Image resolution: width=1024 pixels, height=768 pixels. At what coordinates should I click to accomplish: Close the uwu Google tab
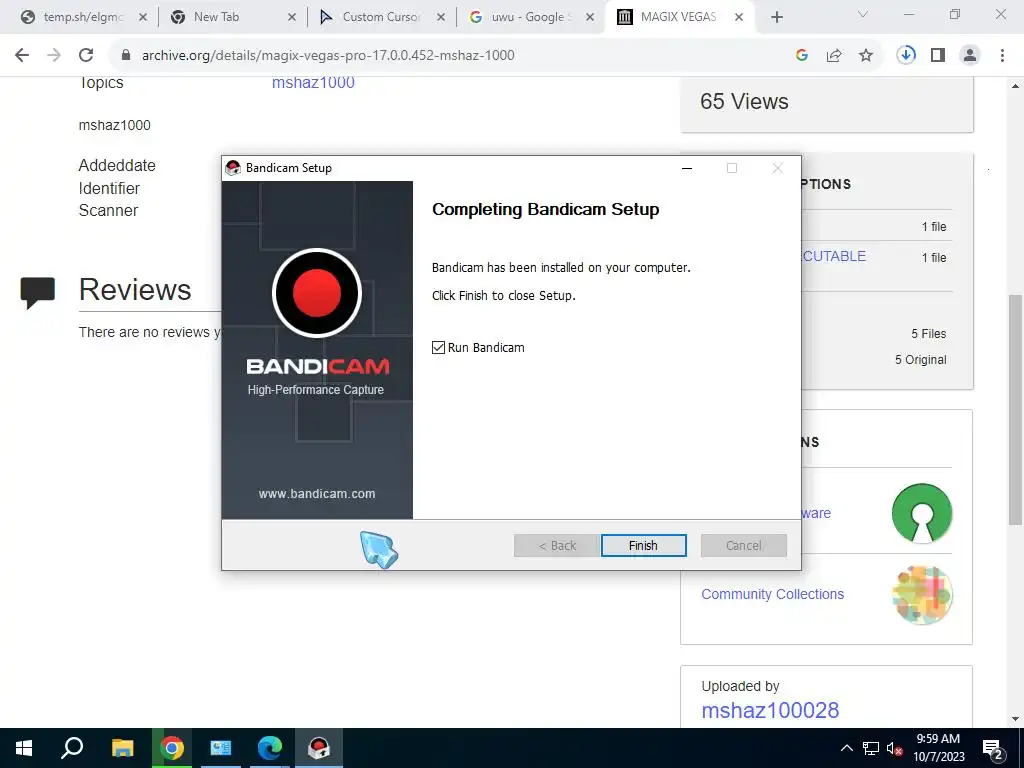(590, 18)
